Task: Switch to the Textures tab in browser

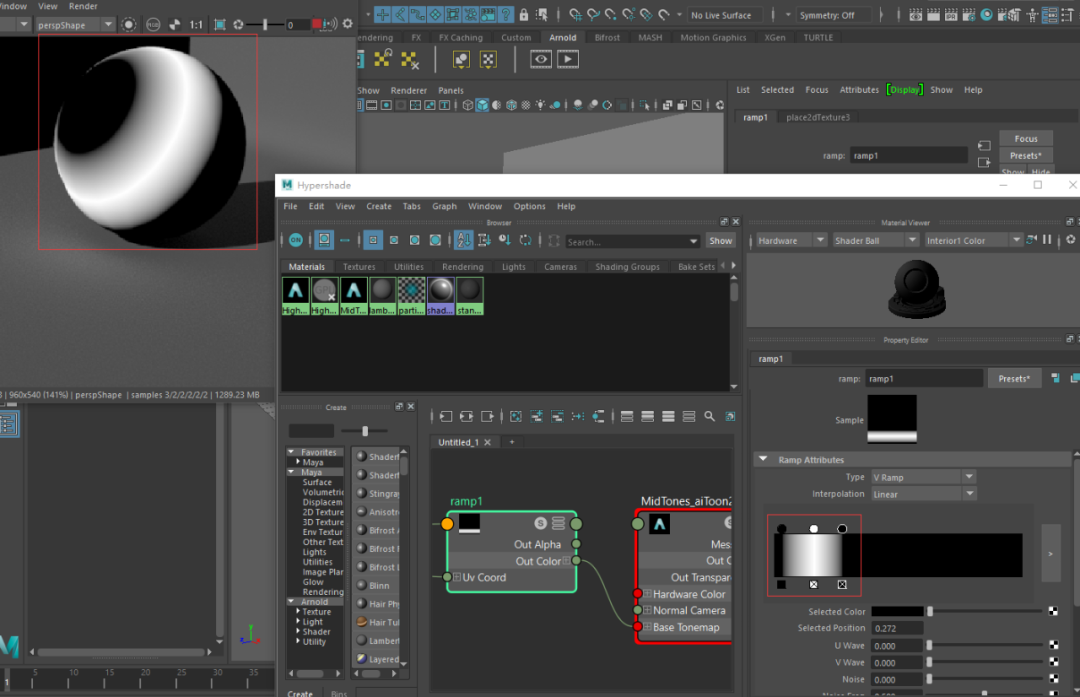Action: click(x=359, y=267)
